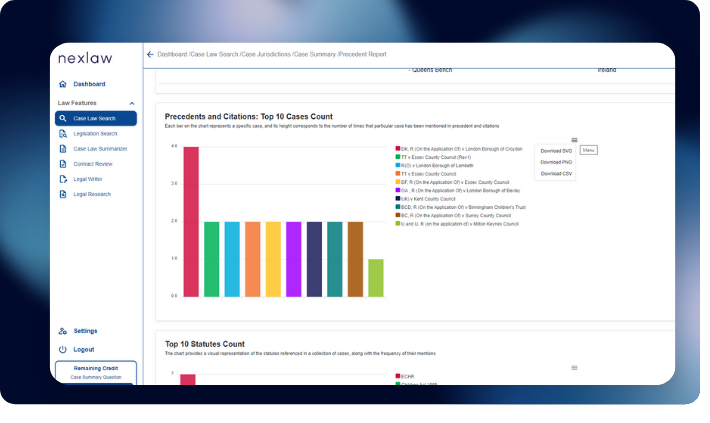
Task: Click Precedent Report in the breadcrumb
Action: (x=363, y=54)
